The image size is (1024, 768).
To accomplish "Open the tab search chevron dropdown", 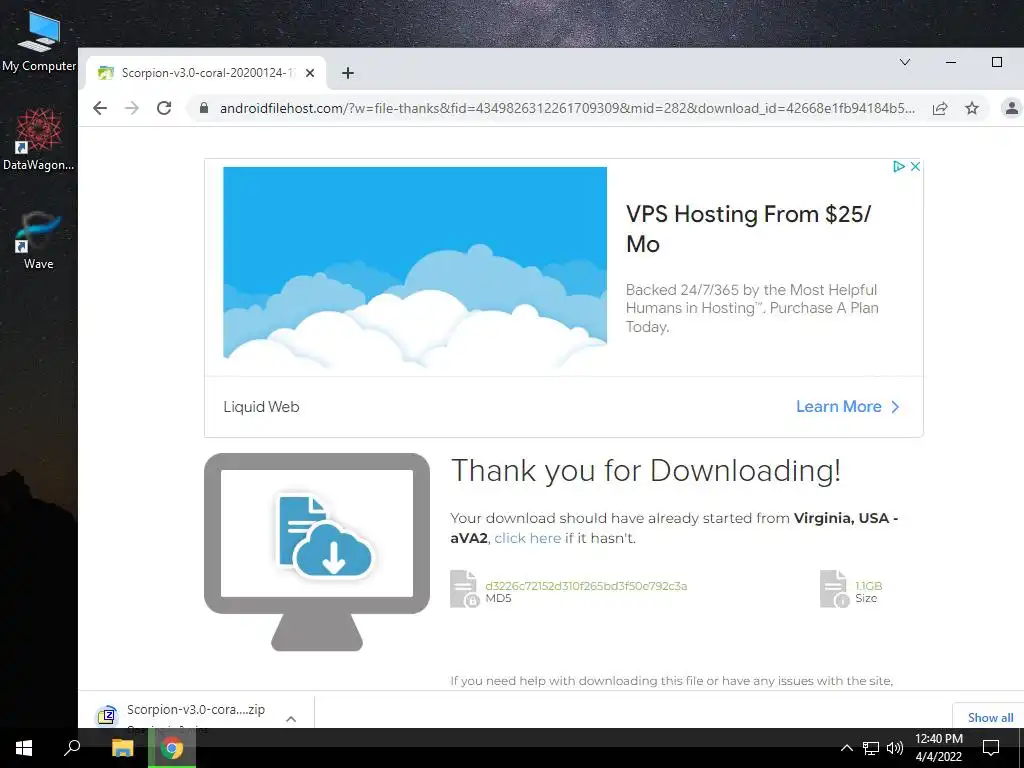I will [x=904, y=62].
